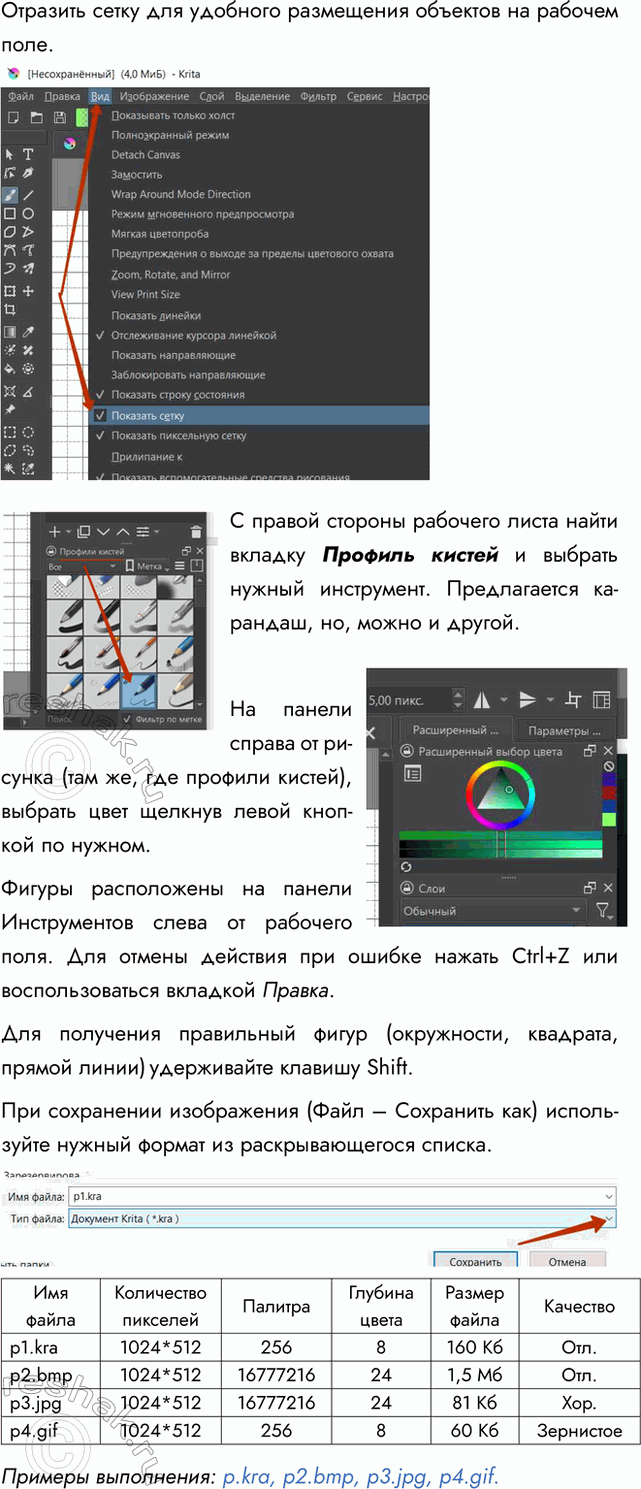Click the Duplicate layer icon

point(84,531)
